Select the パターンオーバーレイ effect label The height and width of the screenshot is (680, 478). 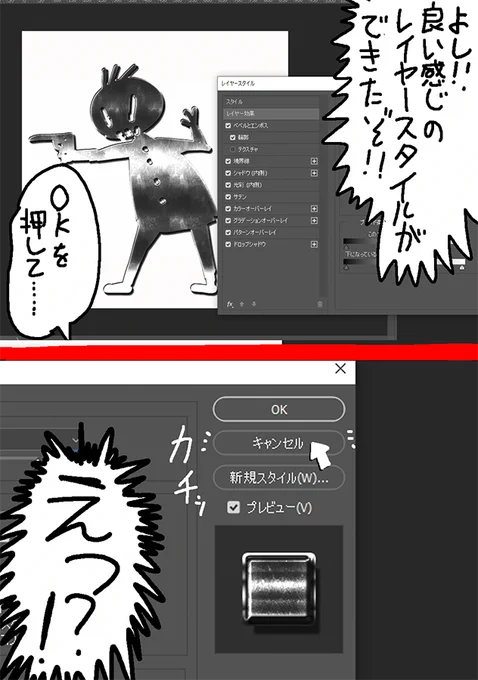coord(255,232)
